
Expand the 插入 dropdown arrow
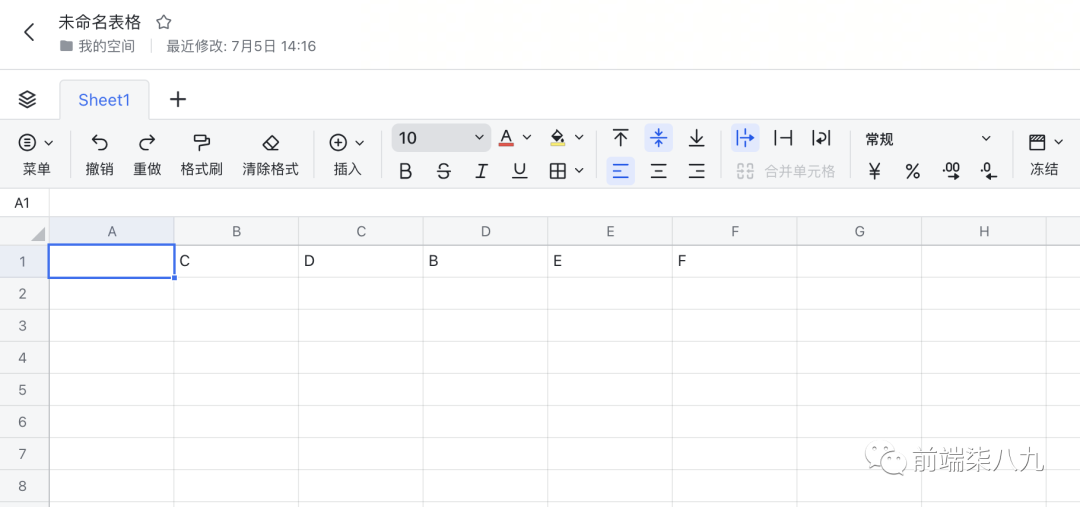click(360, 143)
